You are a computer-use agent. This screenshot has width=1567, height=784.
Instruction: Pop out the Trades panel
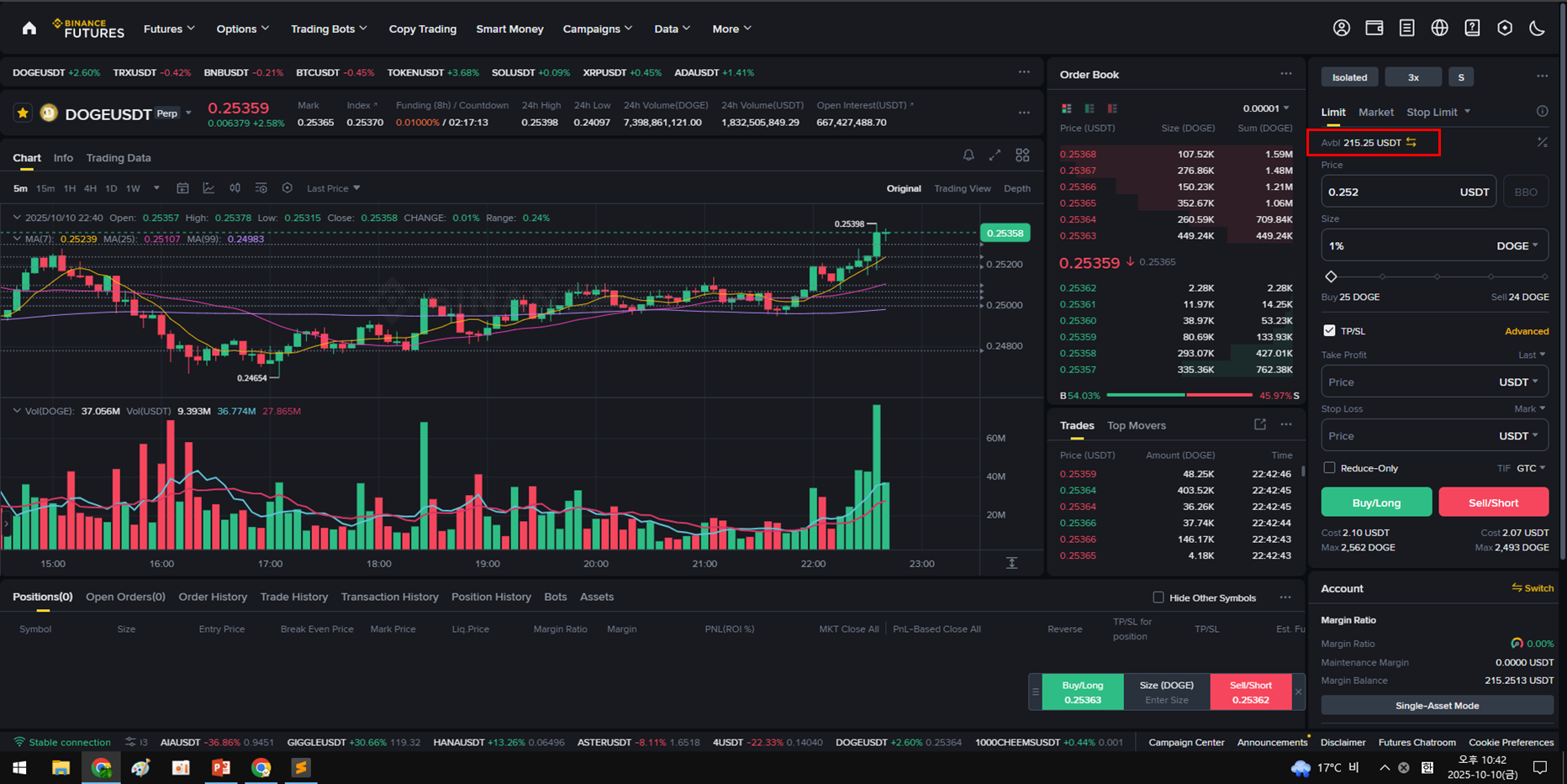coord(1259,424)
